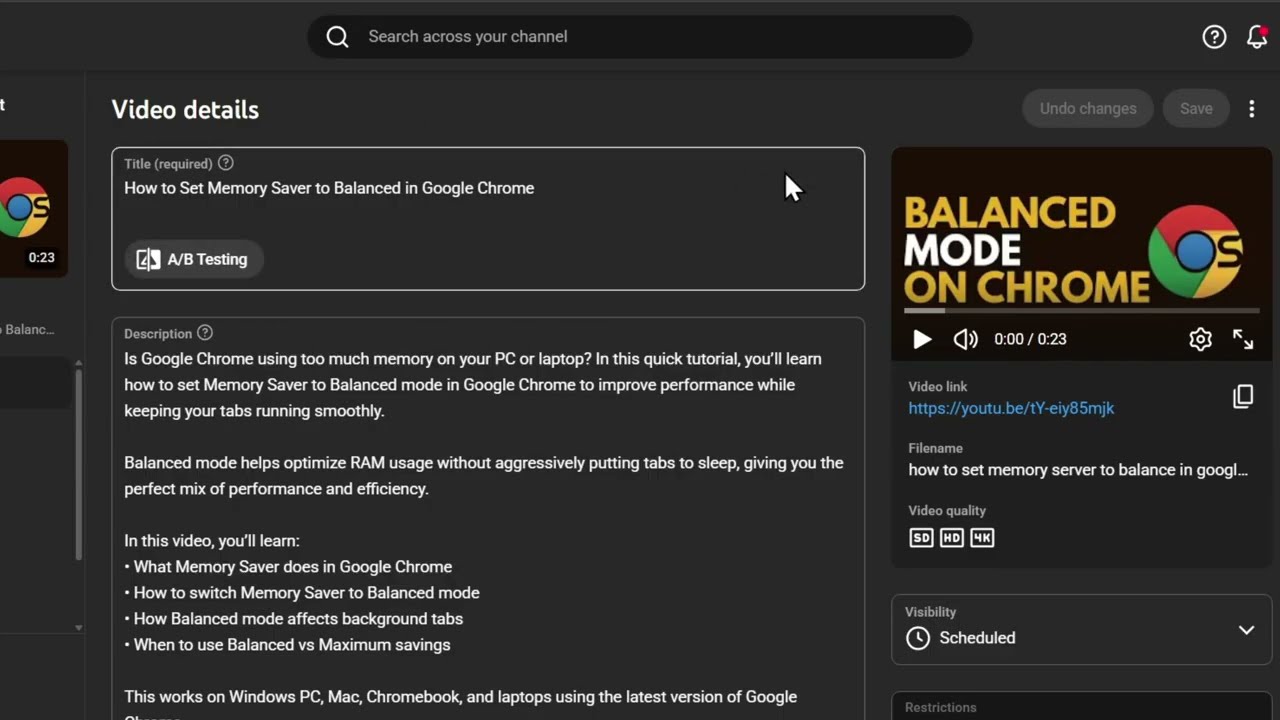1280x720 pixels.
Task: Click the A/B Testing button
Action: coord(193,259)
